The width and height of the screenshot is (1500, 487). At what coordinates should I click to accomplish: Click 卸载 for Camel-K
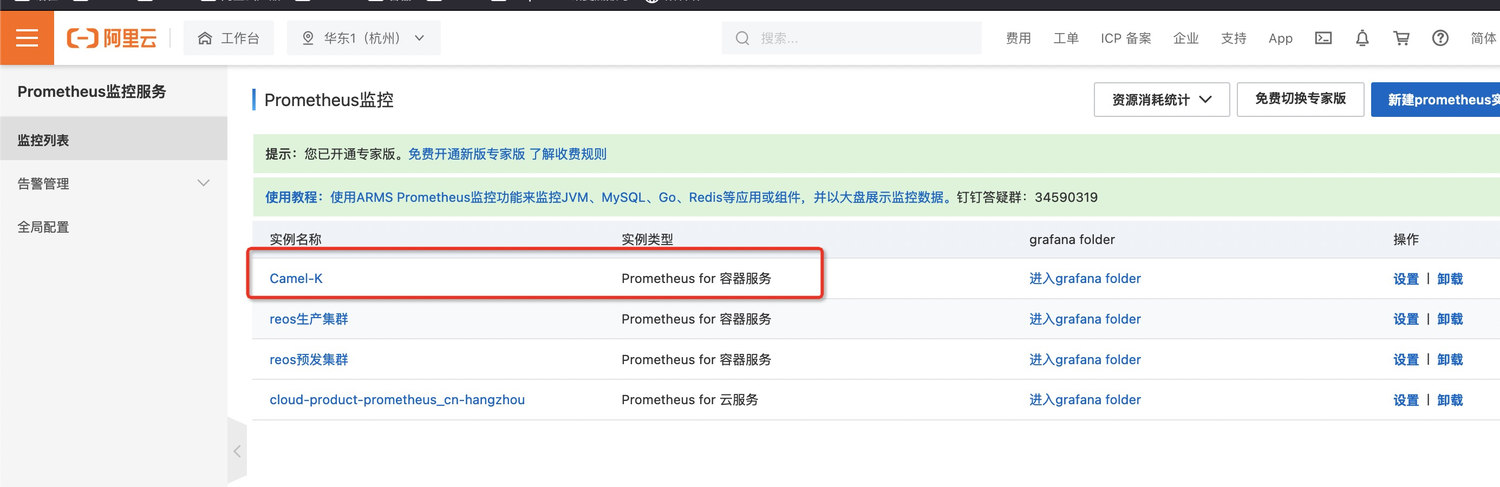(x=1450, y=279)
